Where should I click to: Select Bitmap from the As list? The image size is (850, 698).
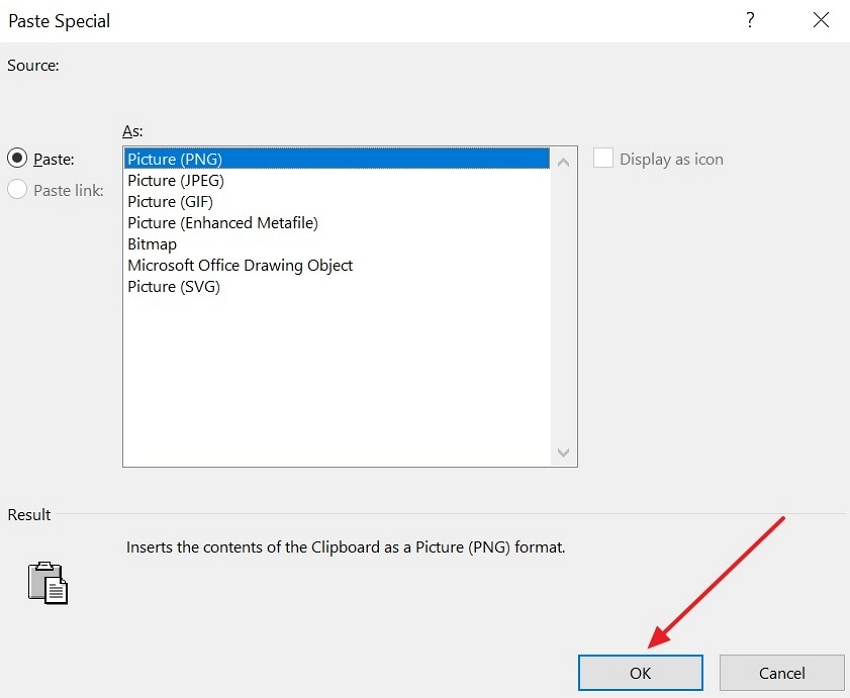coord(151,244)
